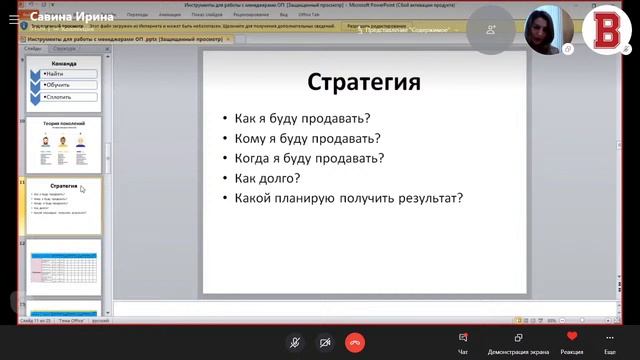The height and width of the screenshot is (360, 640).
Task: Click the normal view icon in status bar
Action: (x=518, y=321)
